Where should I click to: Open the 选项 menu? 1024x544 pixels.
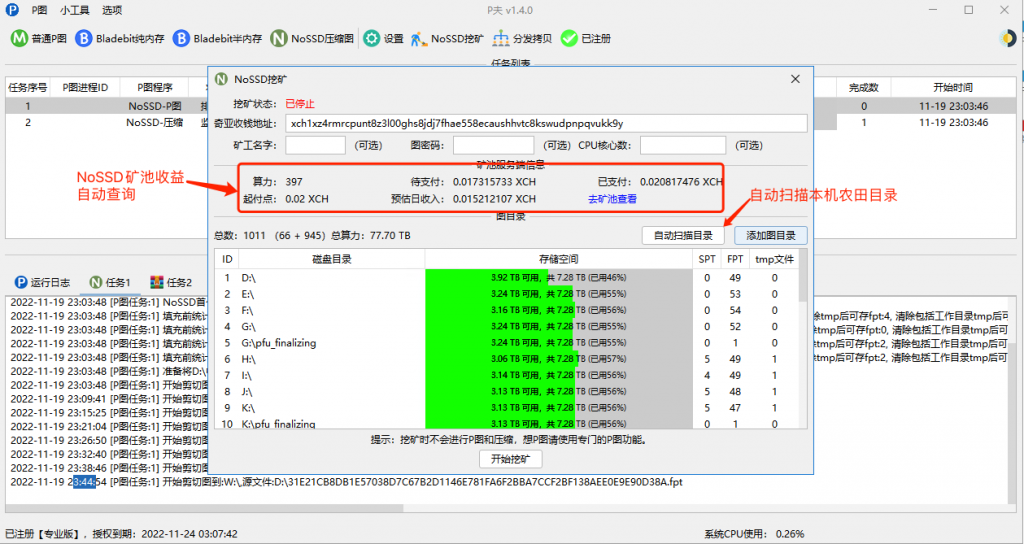point(112,10)
